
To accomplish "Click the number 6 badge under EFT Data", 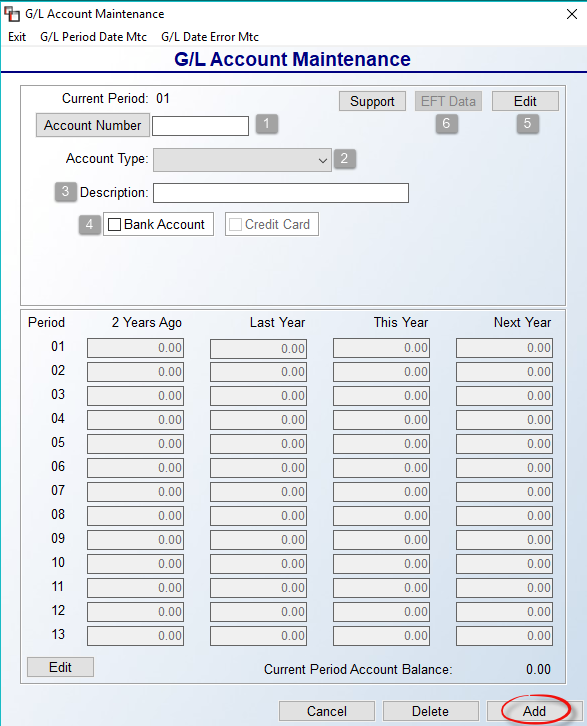I will pyautogui.click(x=446, y=124).
